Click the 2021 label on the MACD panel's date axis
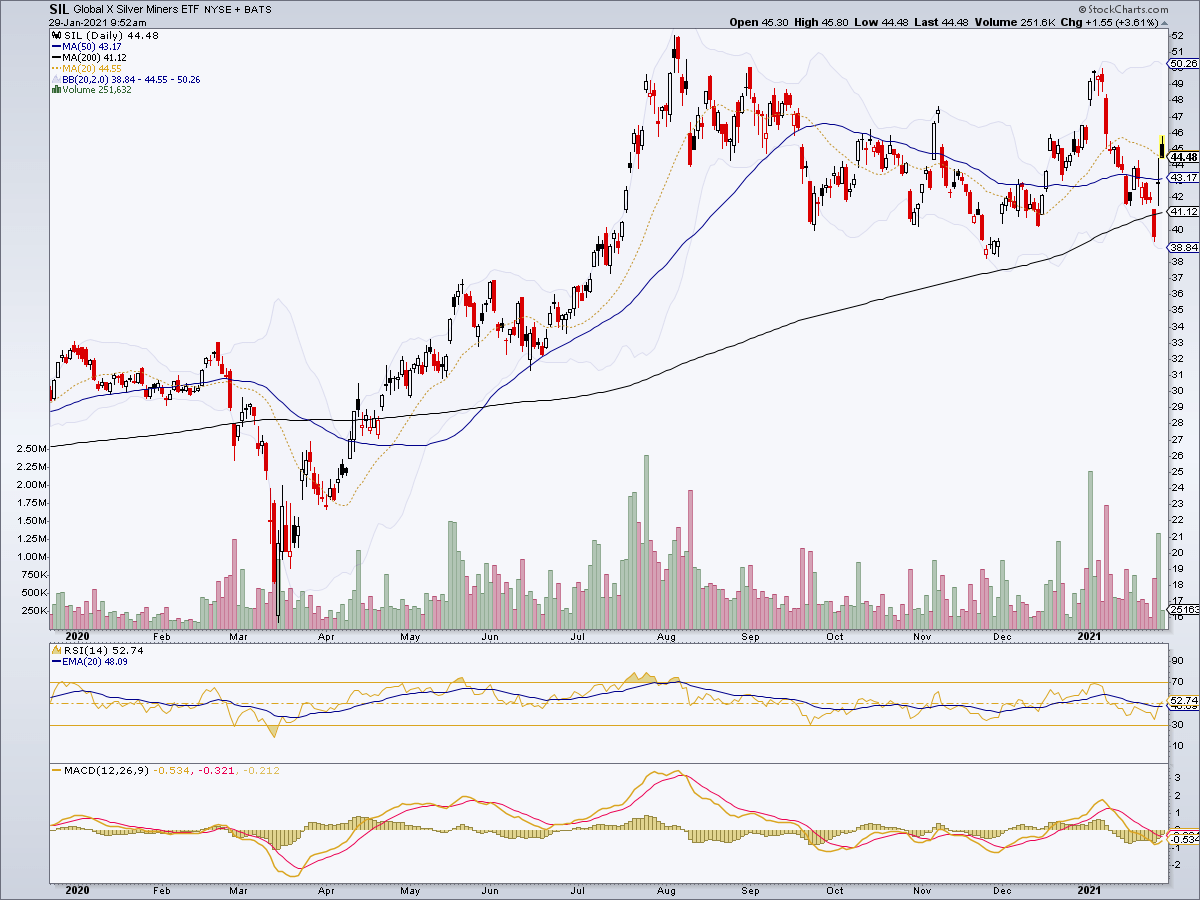 click(x=1087, y=888)
